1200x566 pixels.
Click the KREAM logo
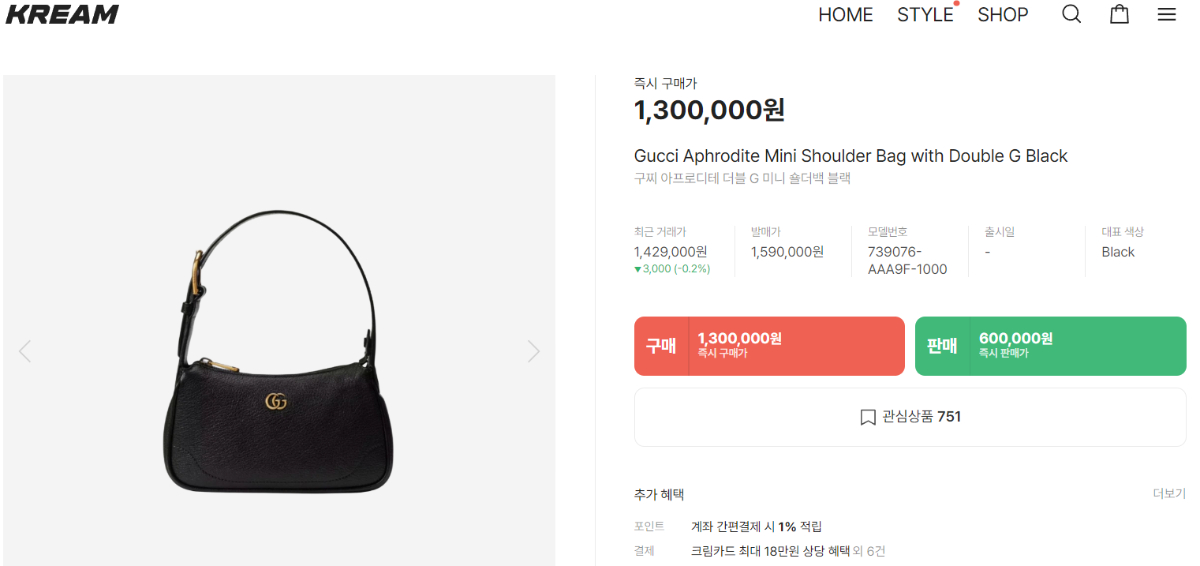[x=62, y=14]
